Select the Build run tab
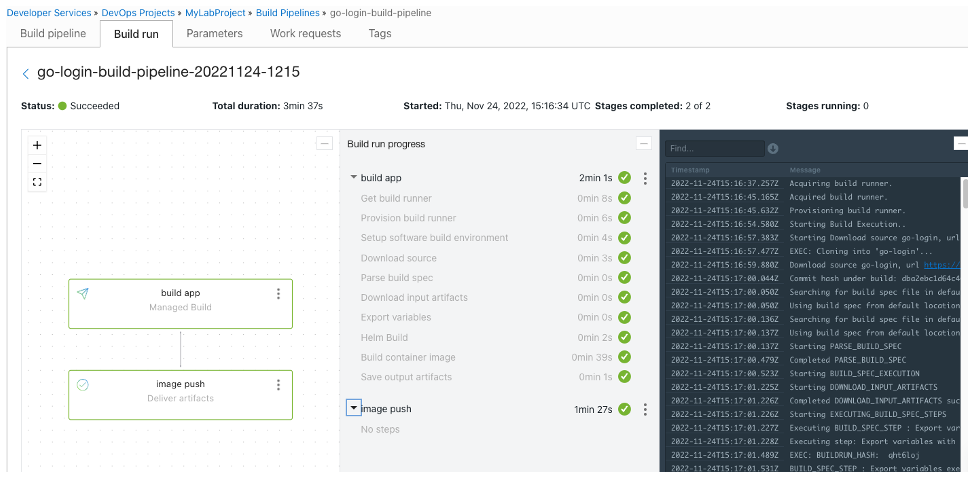This screenshot has height=490, width=978. coord(136,34)
